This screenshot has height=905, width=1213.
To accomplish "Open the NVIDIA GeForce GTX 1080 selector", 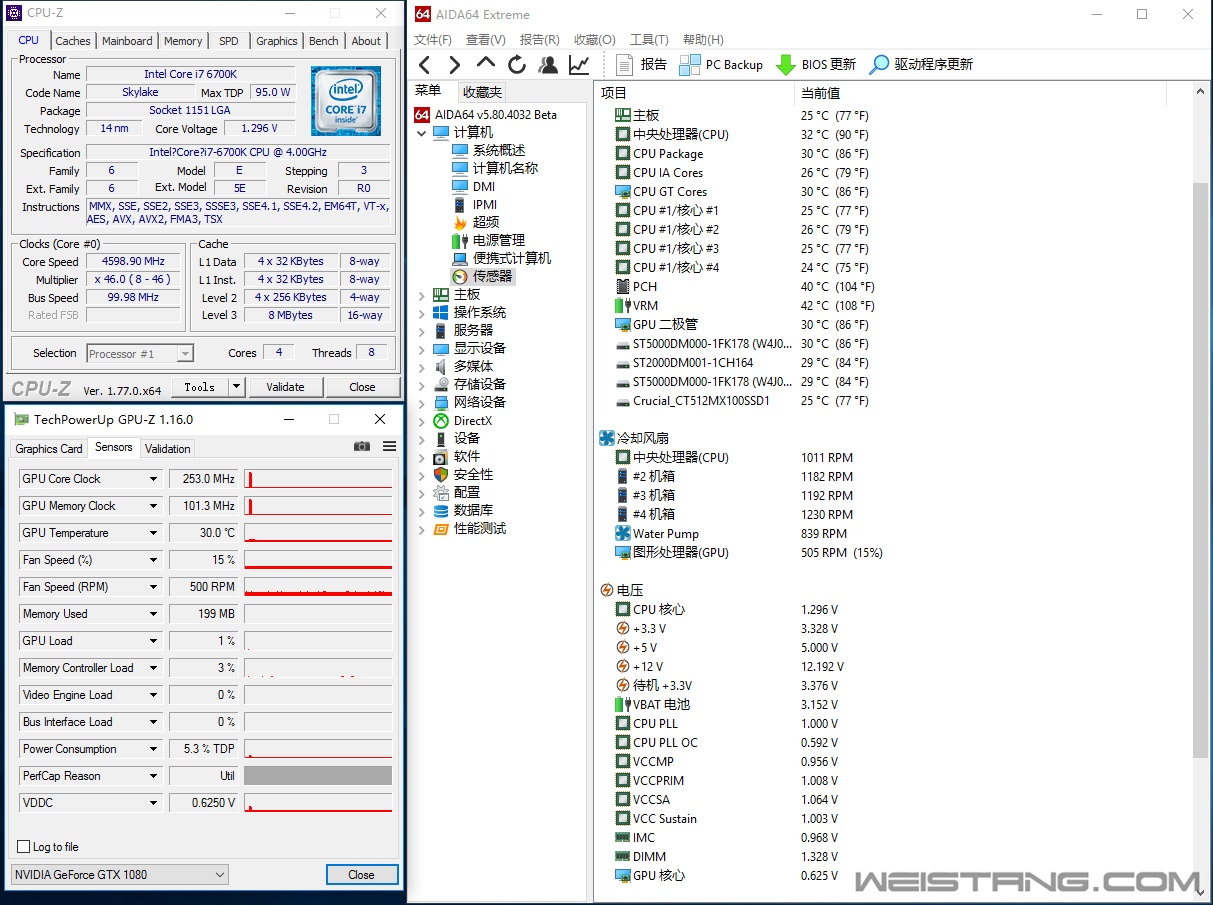I will click(x=120, y=875).
